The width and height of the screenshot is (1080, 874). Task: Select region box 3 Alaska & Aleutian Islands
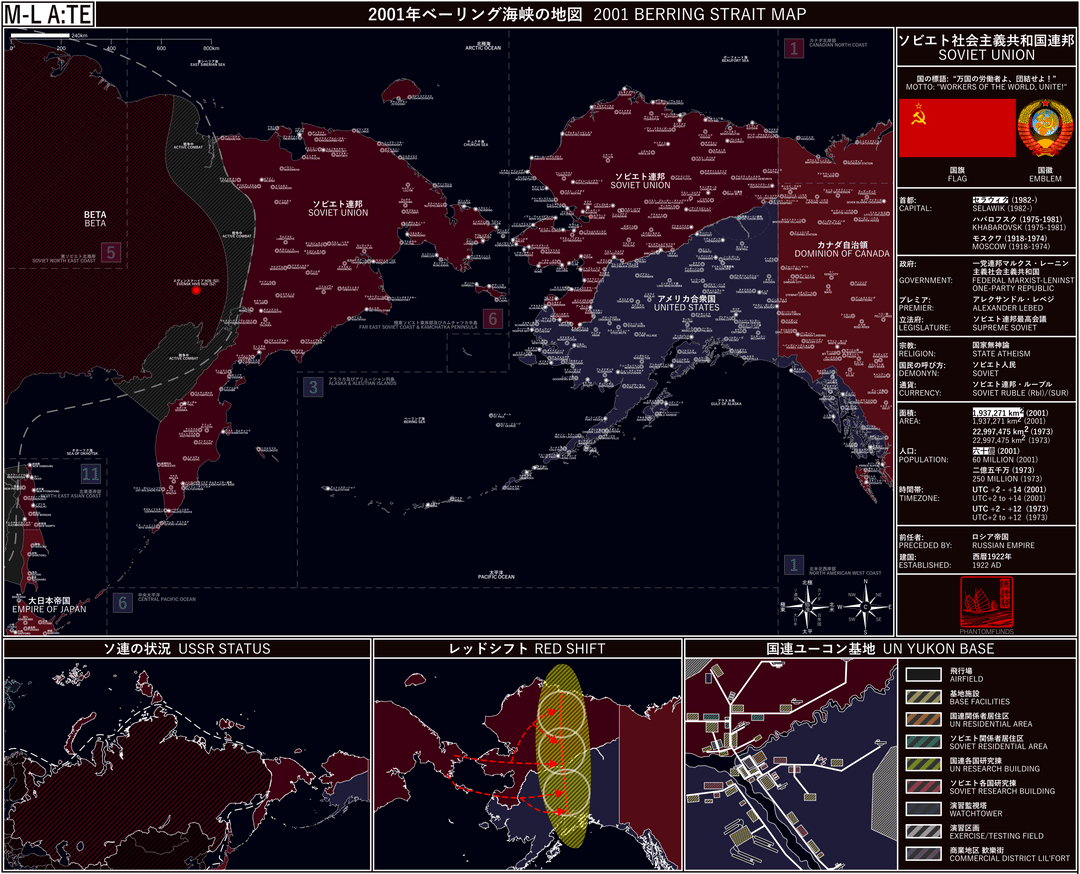point(313,387)
